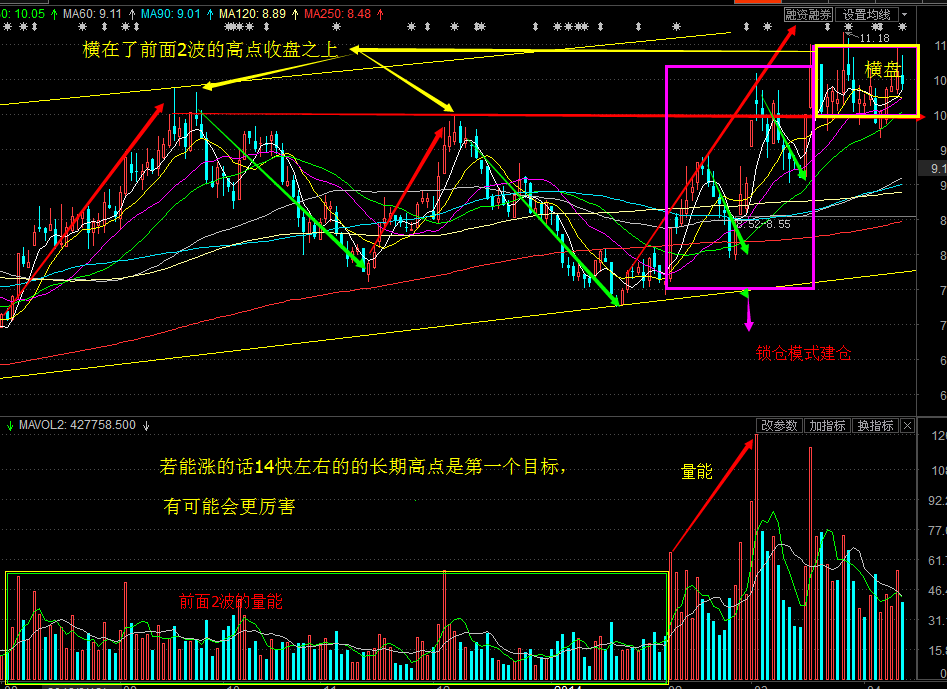Image resolution: width=947 pixels, height=689 pixels.
Task: Click the 8.52-8.55 price range label
Action: coord(763,224)
